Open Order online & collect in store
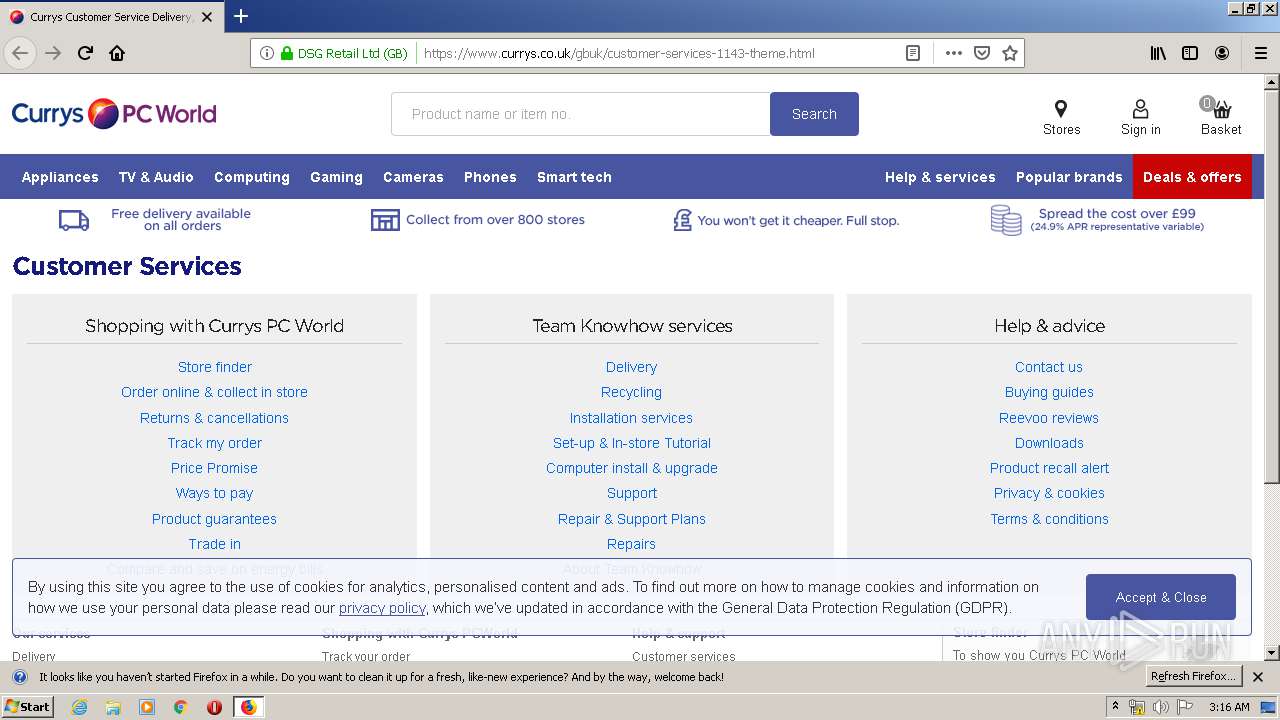This screenshot has height=720, width=1280. pyautogui.click(x=214, y=392)
